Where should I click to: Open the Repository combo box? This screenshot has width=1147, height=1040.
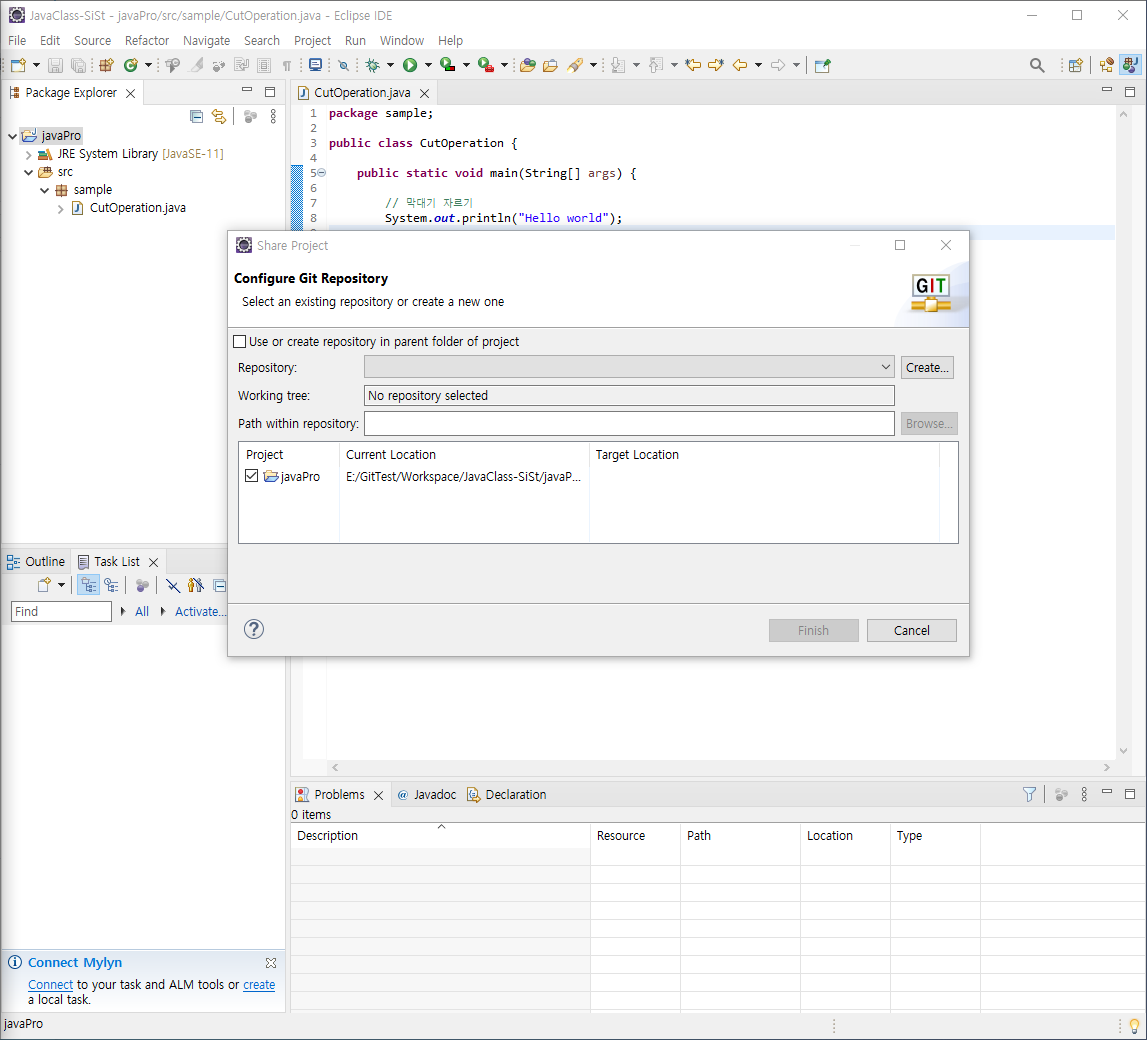(x=629, y=367)
